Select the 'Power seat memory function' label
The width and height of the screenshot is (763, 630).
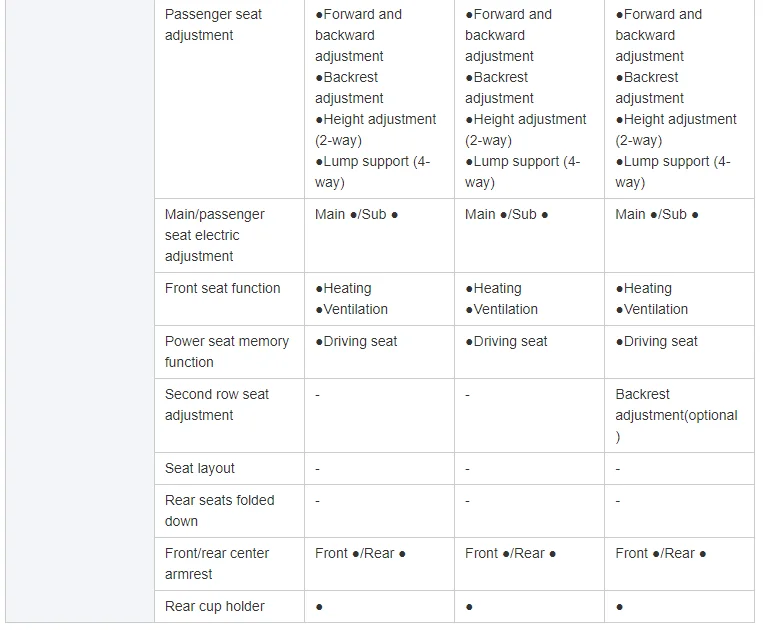226,351
